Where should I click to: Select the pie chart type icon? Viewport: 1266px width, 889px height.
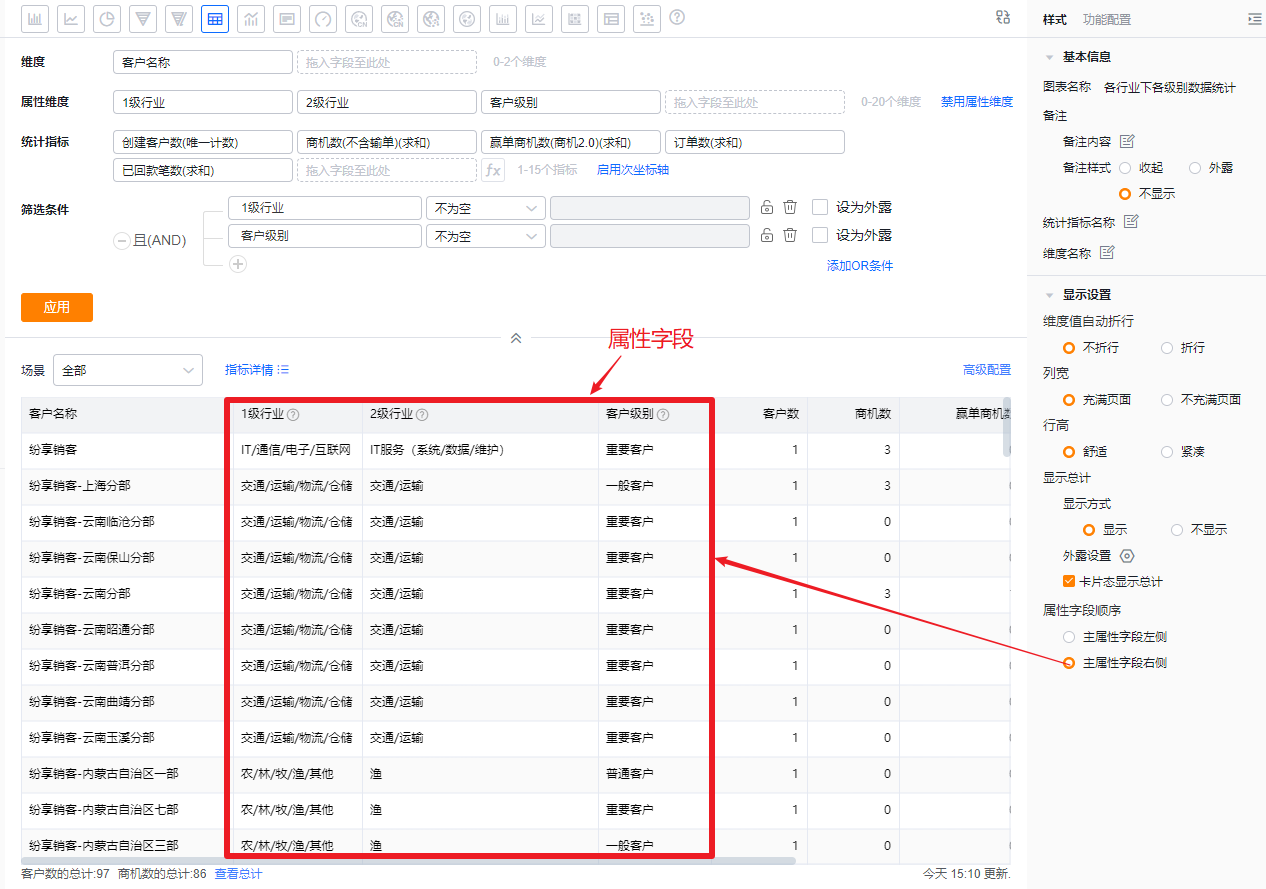(x=106, y=18)
